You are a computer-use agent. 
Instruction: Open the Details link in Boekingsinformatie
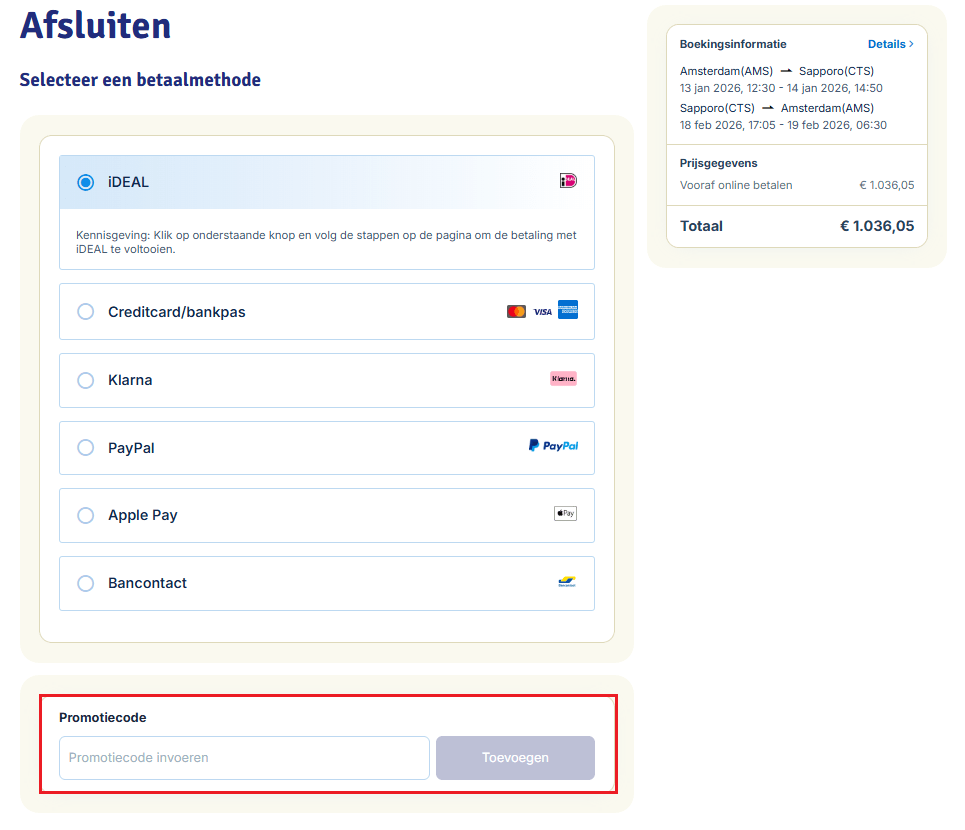(x=888, y=44)
